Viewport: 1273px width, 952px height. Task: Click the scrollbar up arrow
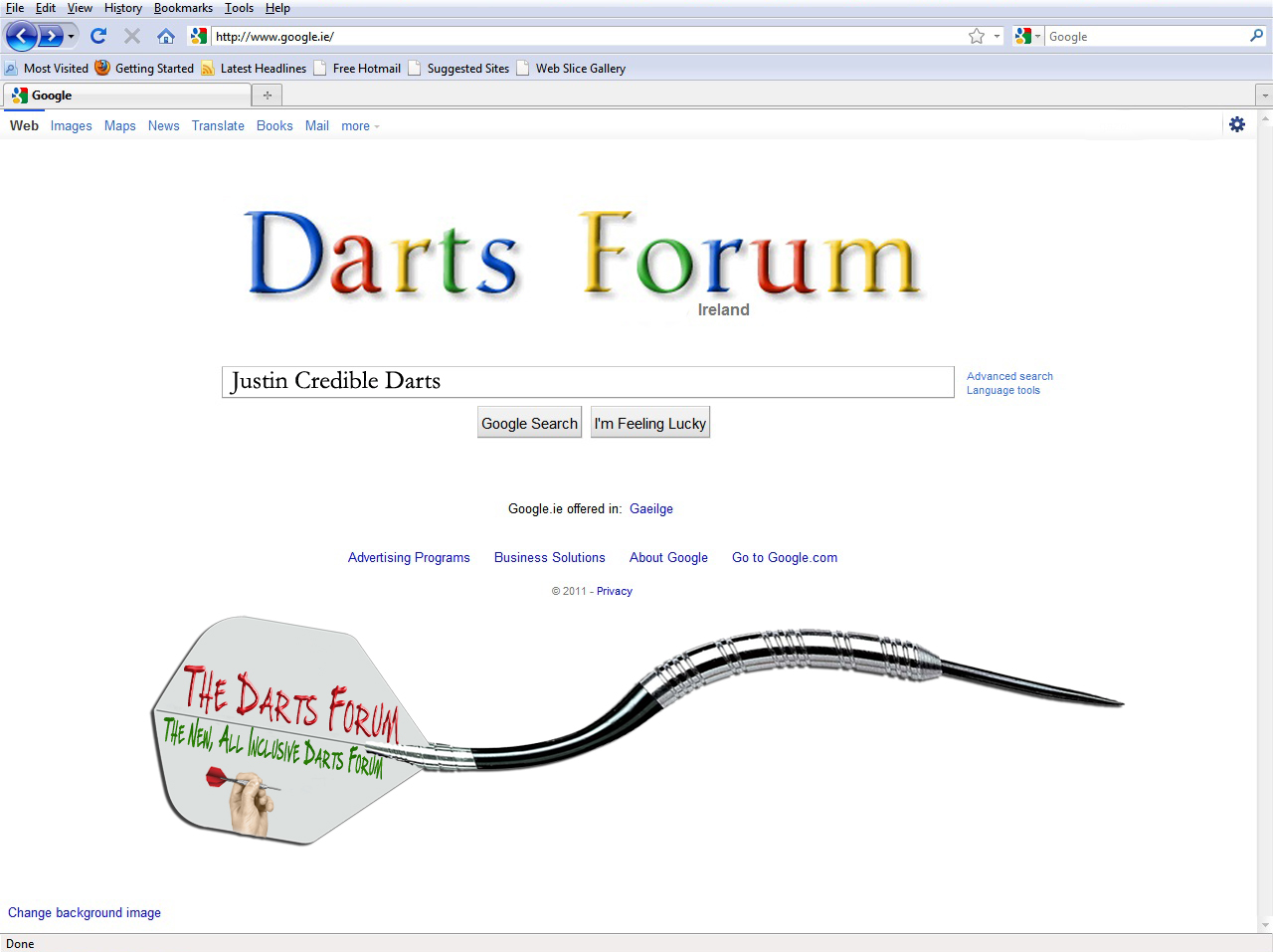[x=1265, y=117]
